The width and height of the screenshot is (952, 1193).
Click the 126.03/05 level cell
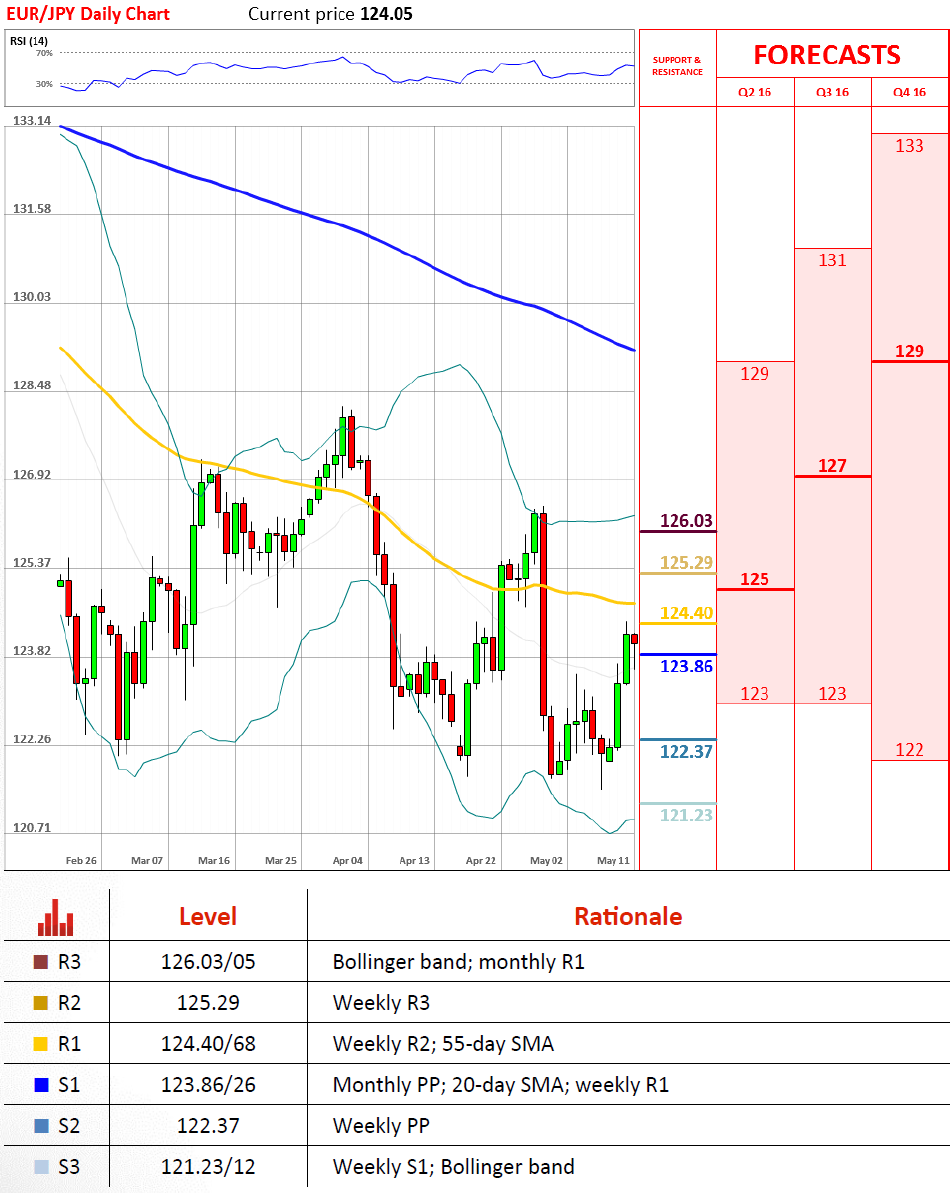click(208, 962)
